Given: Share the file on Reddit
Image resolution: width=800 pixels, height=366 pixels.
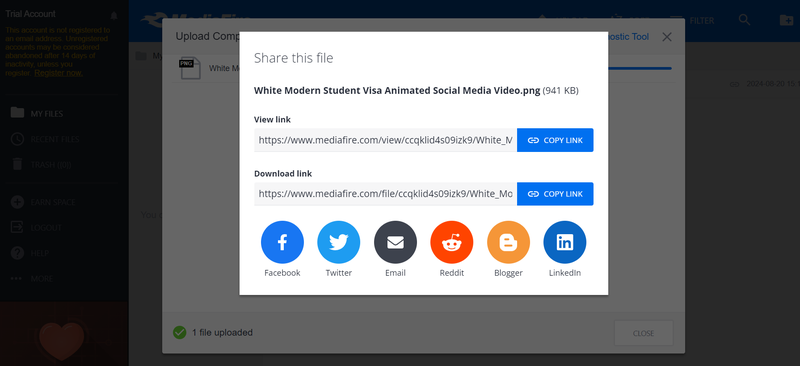Looking at the screenshot, I should [452, 242].
